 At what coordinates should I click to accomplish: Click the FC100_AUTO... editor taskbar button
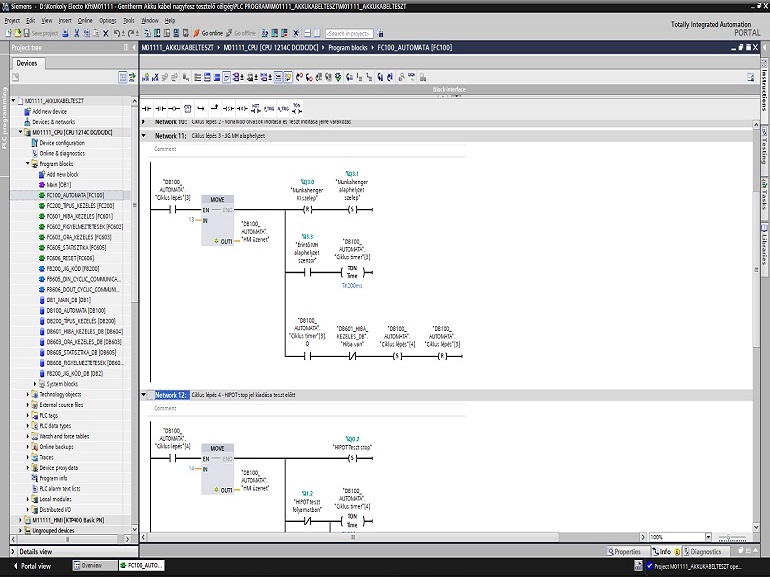tap(141, 566)
